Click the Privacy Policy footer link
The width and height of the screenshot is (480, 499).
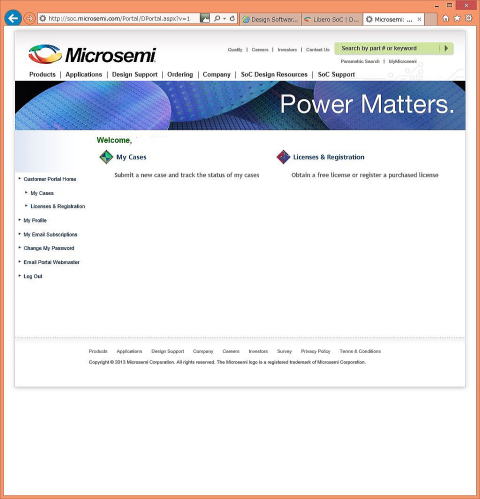[x=316, y=351]
